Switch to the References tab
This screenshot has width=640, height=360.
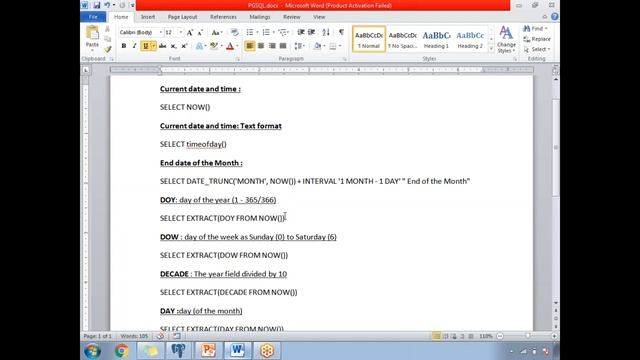(223, 17)
